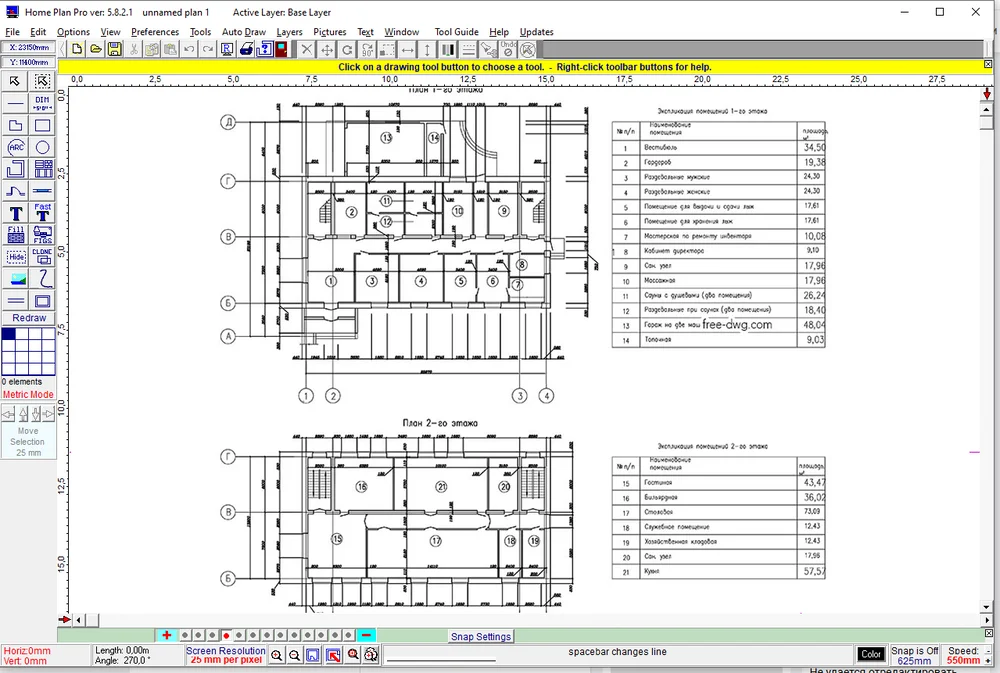1000x673 pixels.
Task: Open the Auto Draw menu
Action: pos(243,32)
